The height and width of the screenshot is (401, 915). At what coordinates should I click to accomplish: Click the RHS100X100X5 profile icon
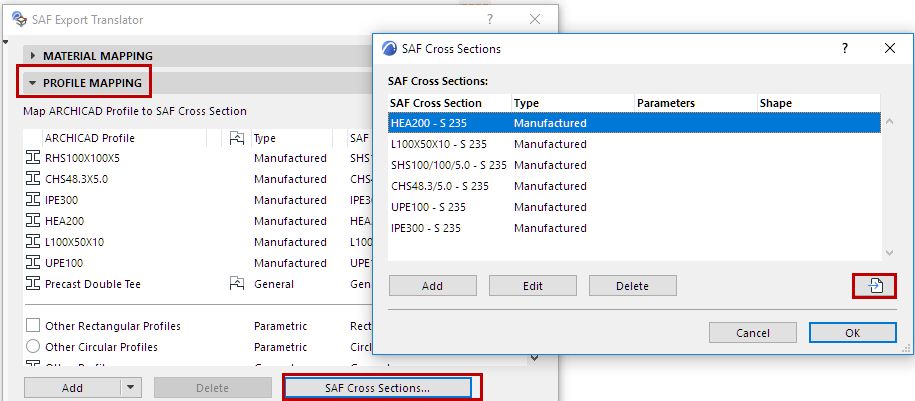33,158
